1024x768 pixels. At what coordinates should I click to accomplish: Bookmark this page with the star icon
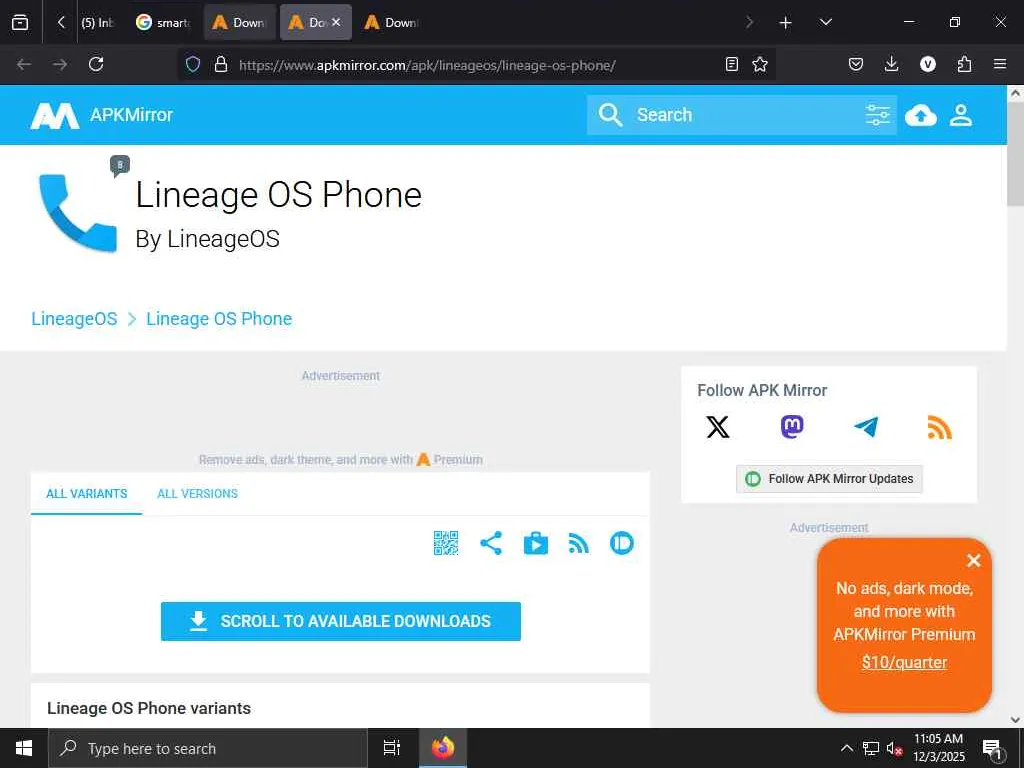coord(760,64)
